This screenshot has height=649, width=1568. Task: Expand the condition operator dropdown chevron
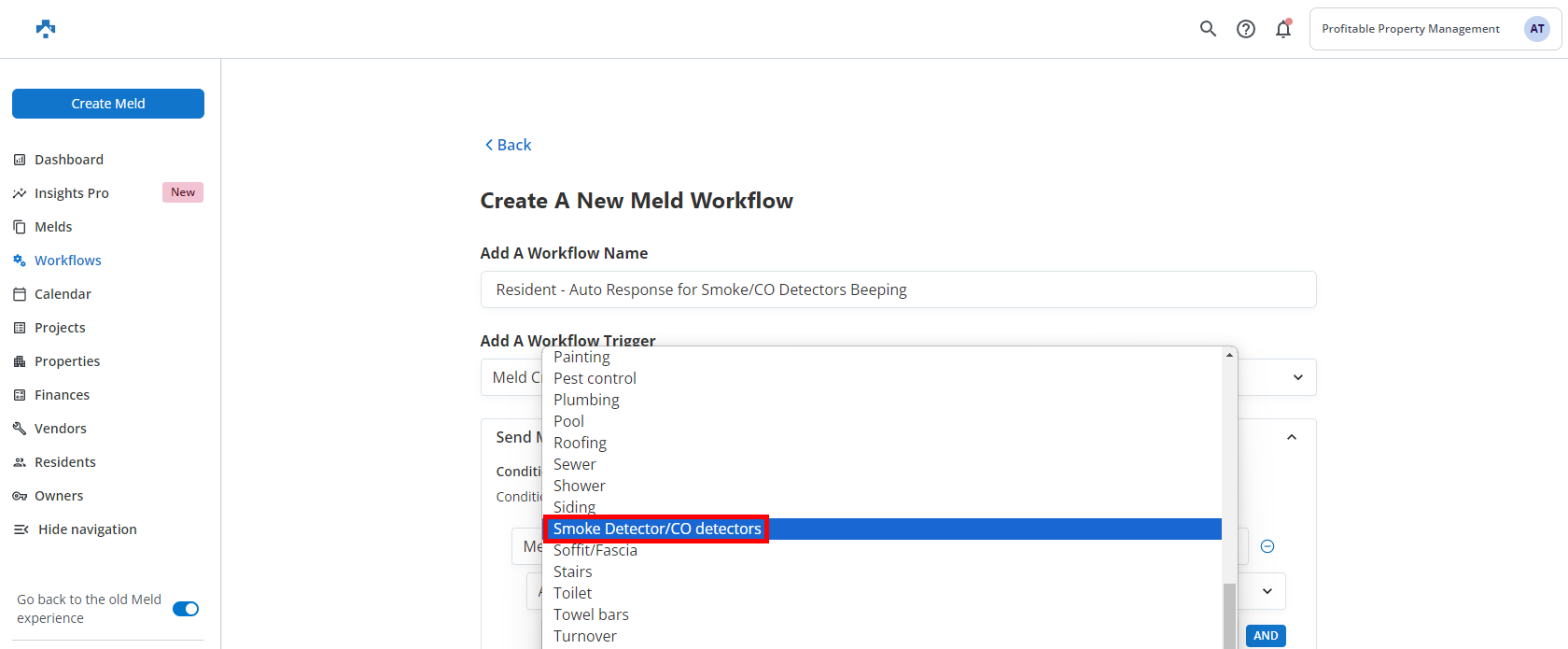pyautogui.click(x=1267, y=591)
